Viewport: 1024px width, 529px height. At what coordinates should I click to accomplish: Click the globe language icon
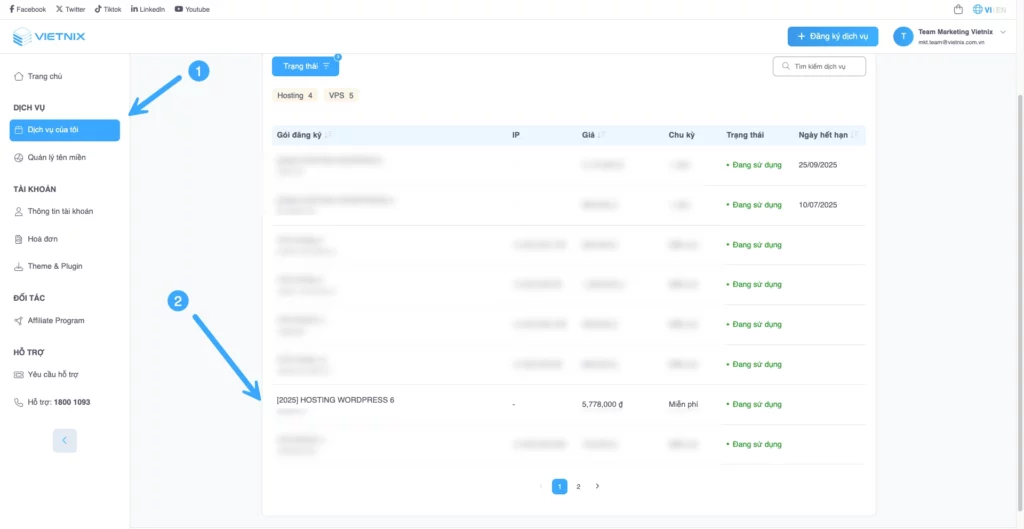978,9
